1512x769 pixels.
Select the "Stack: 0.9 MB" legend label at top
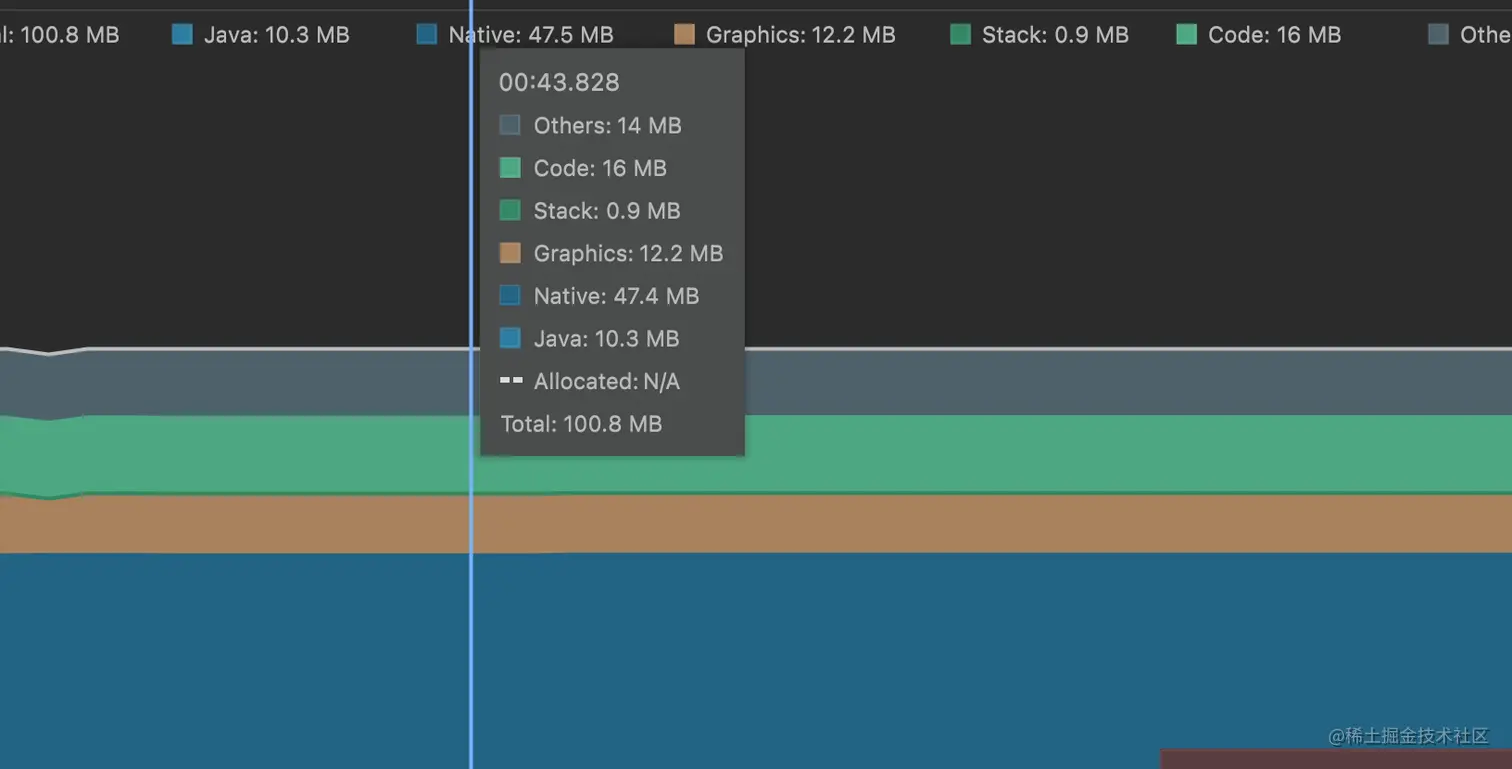(x=1055, y=35)
